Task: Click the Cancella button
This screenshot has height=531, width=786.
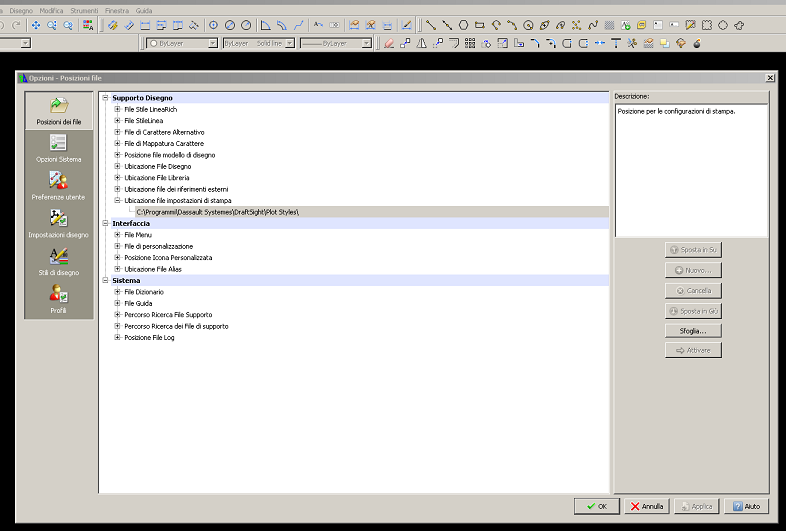Action: click(693, 290)
